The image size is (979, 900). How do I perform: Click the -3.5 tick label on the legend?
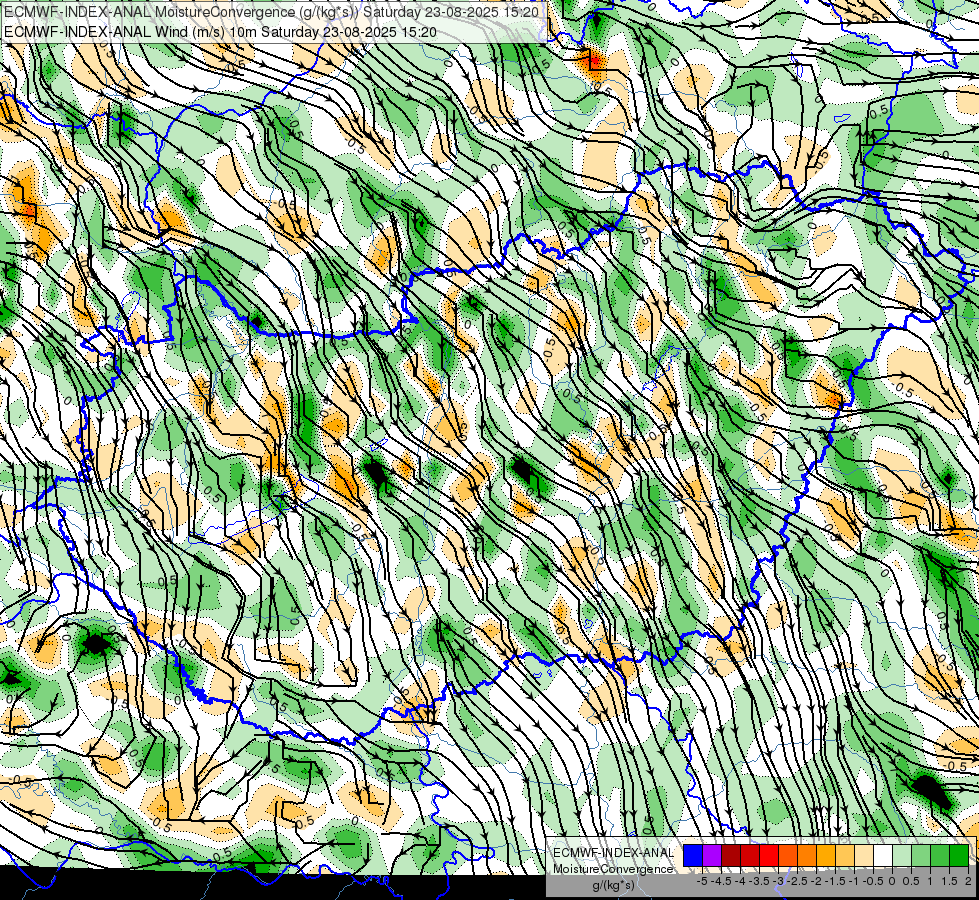pyautogui.click(x=759, y=881)
